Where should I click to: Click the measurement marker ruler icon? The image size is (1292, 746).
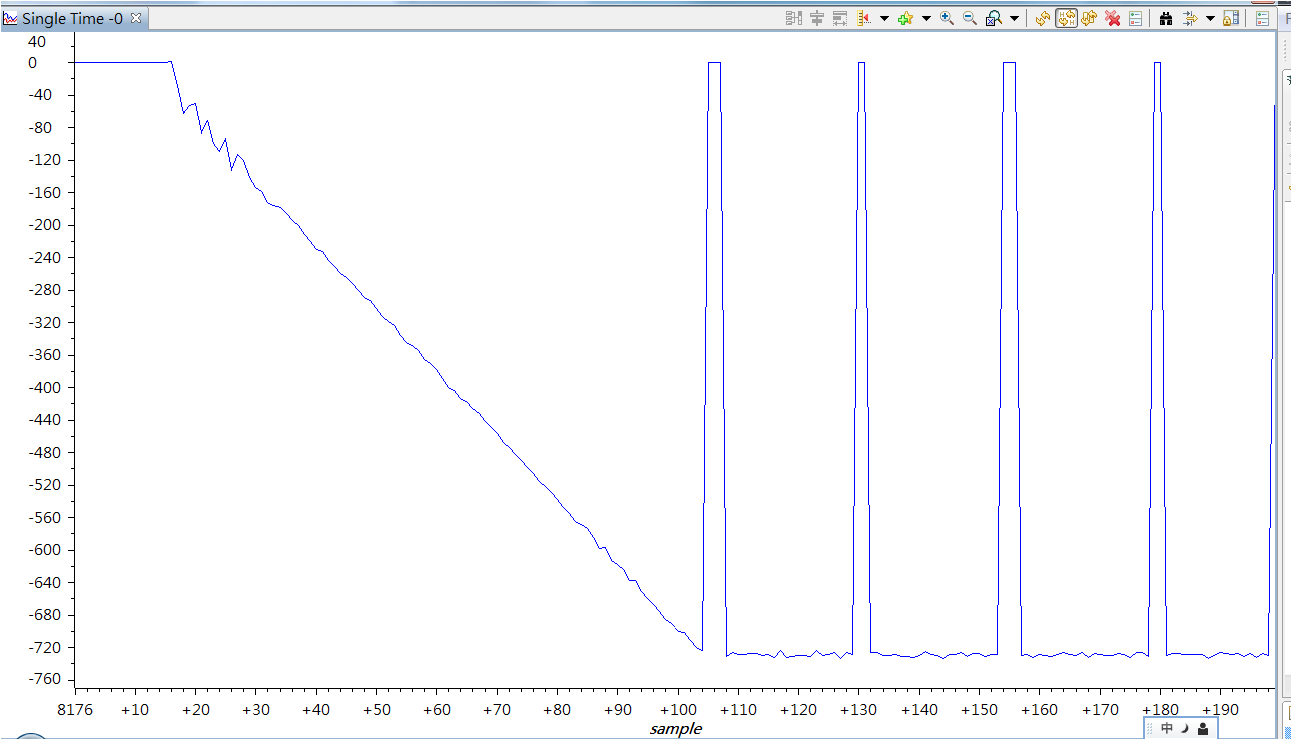864,18
